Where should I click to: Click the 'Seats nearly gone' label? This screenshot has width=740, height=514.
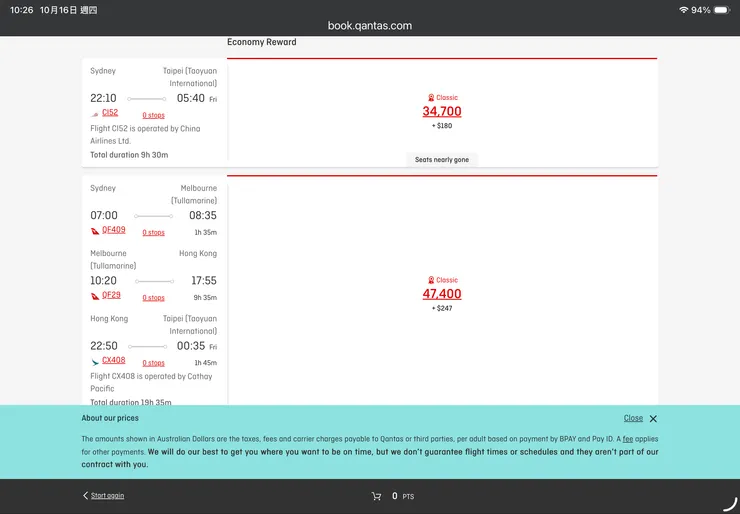click(x=442, y=160)
